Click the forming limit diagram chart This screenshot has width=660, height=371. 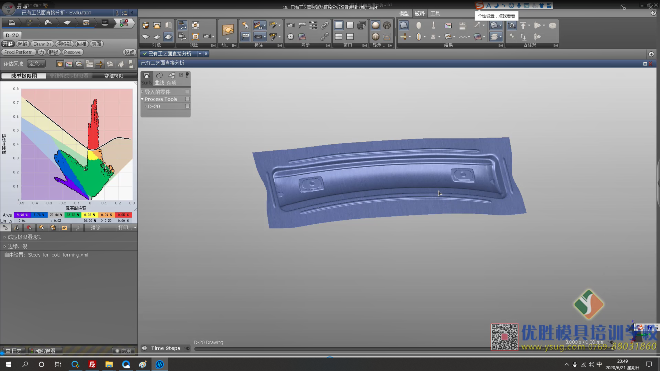77,144
